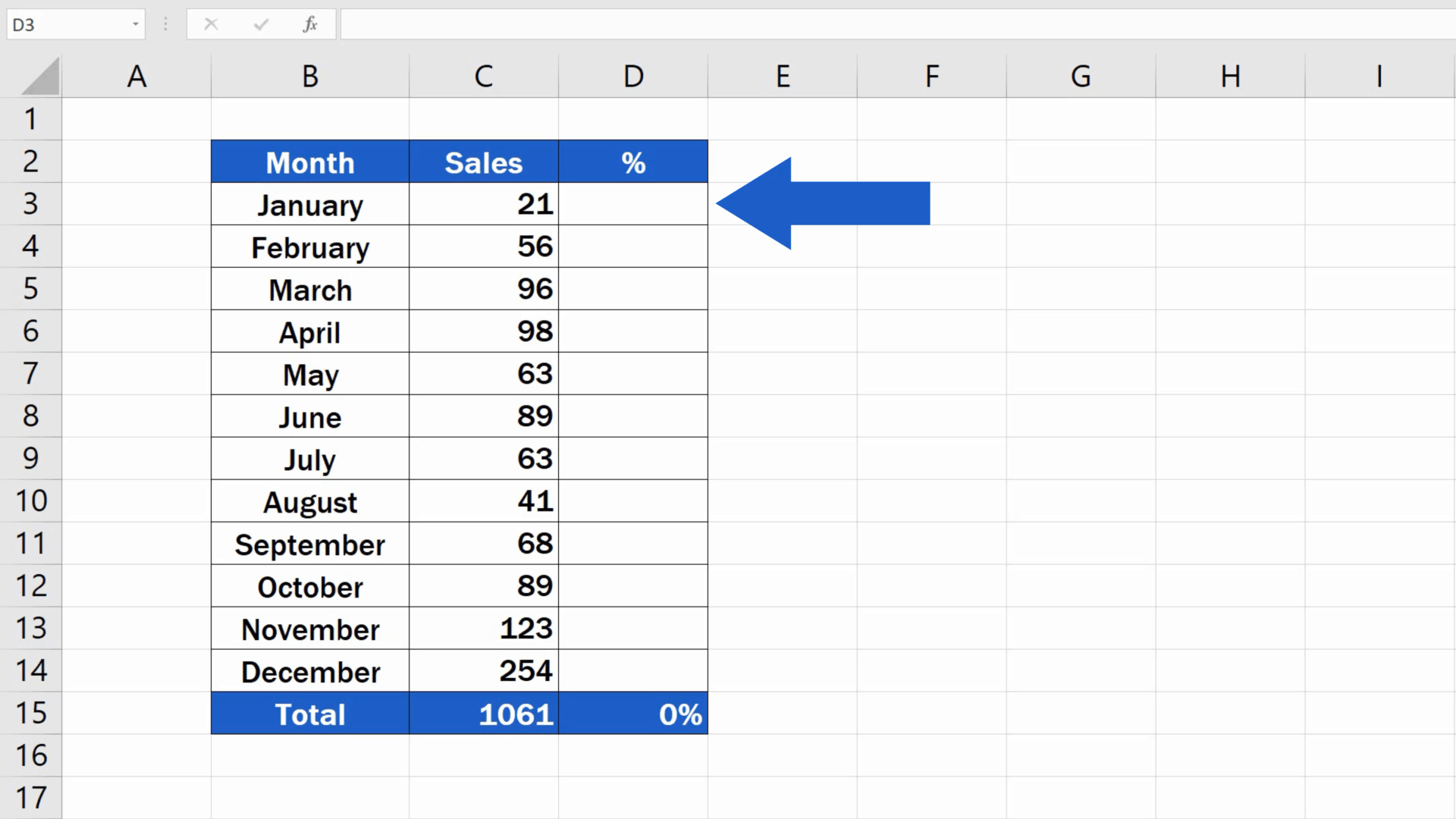
Task: Select the December row label cell
Action: click(x=309, y=671)
